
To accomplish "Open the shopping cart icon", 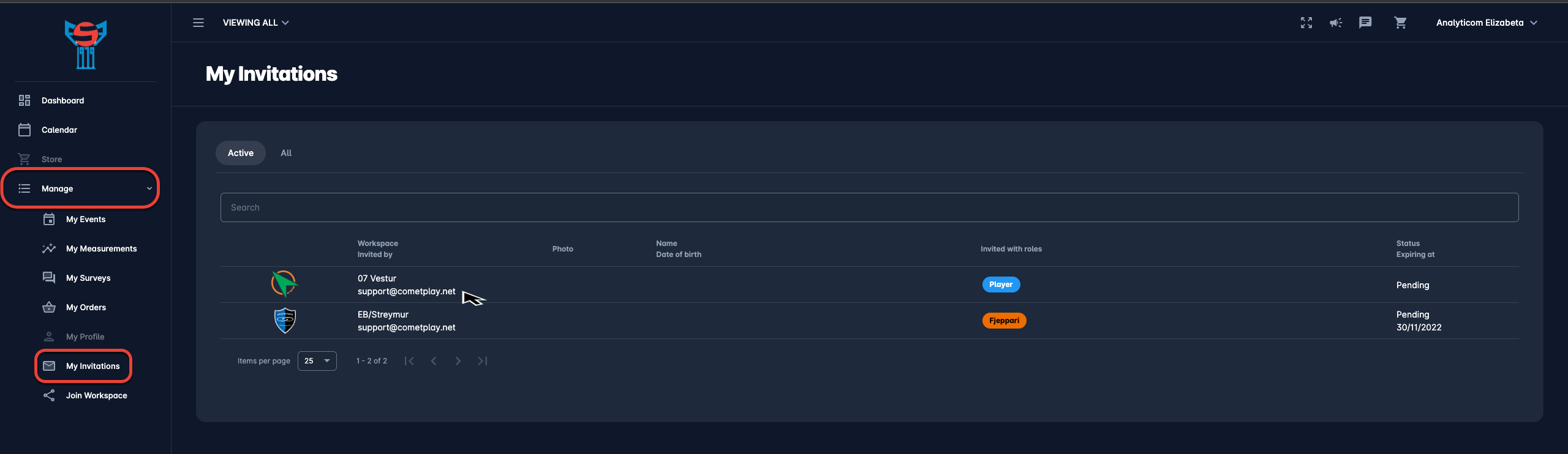I will (x=1400, y=23).
